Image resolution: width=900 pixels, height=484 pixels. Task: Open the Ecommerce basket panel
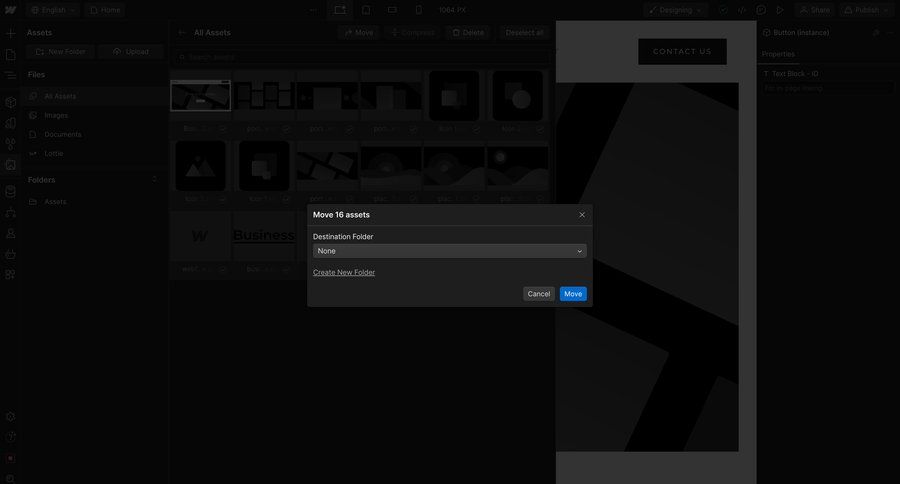click(10, 254)
